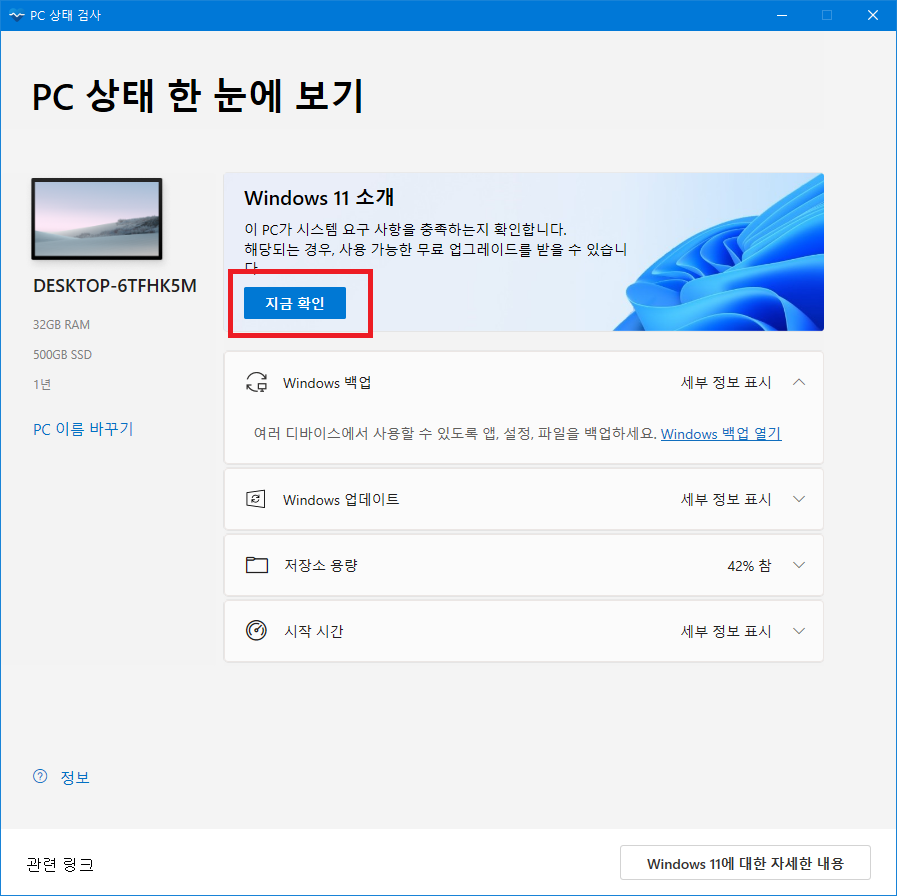The width and height of the screenshot is (897, 896).
Task: Minimize the PC 상태 검사 window
Action: (782, 15)
